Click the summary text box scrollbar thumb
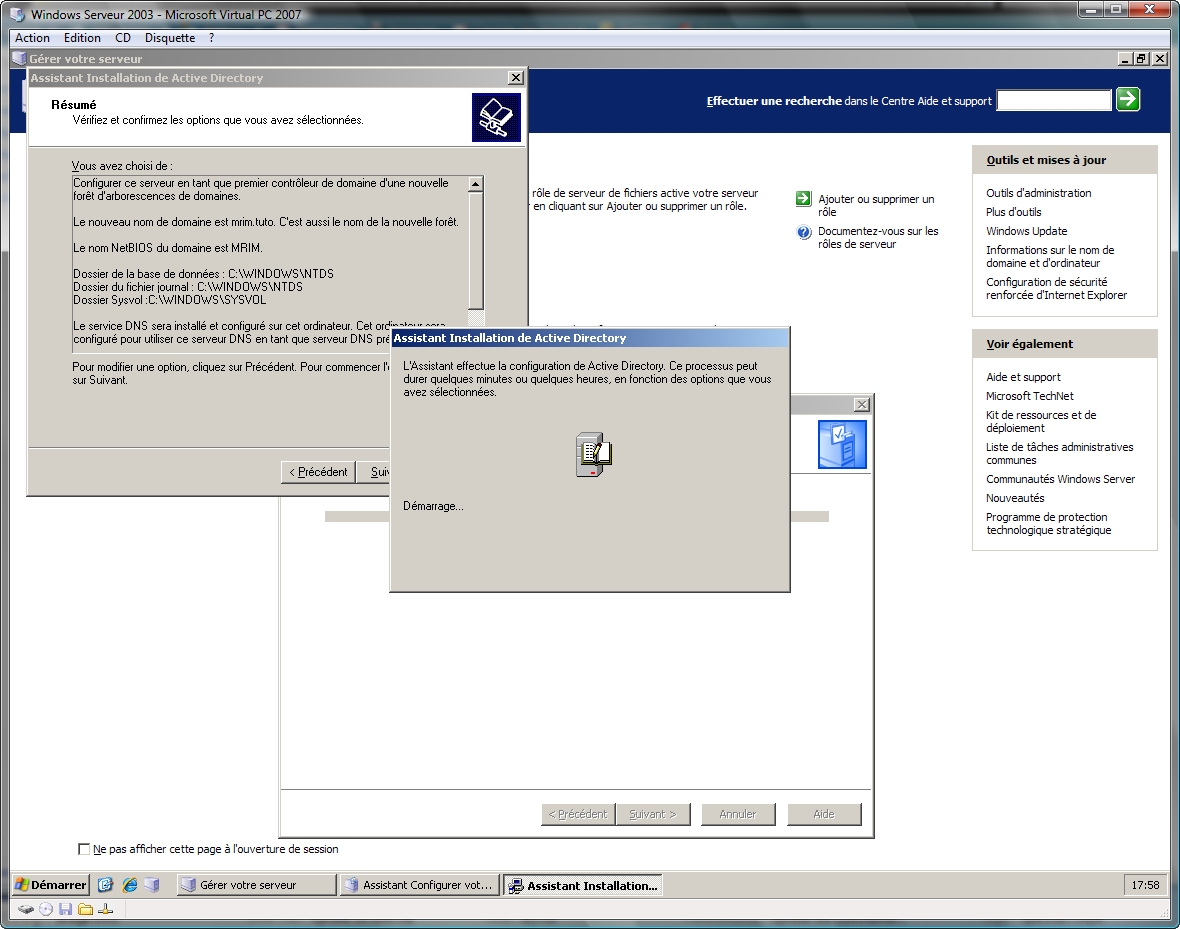 point(476,250)
